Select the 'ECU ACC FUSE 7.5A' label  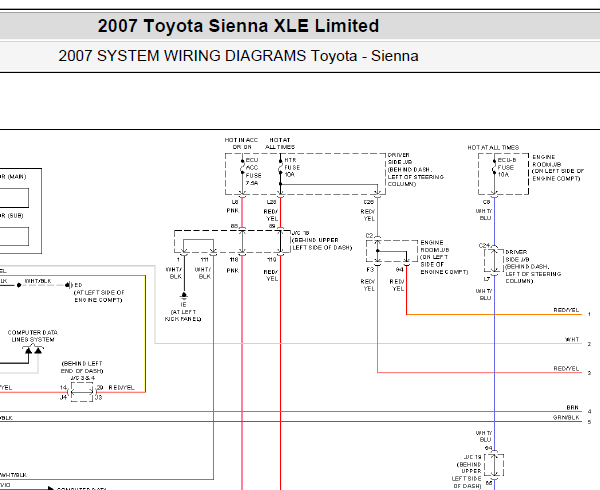[x=253, y=171]
